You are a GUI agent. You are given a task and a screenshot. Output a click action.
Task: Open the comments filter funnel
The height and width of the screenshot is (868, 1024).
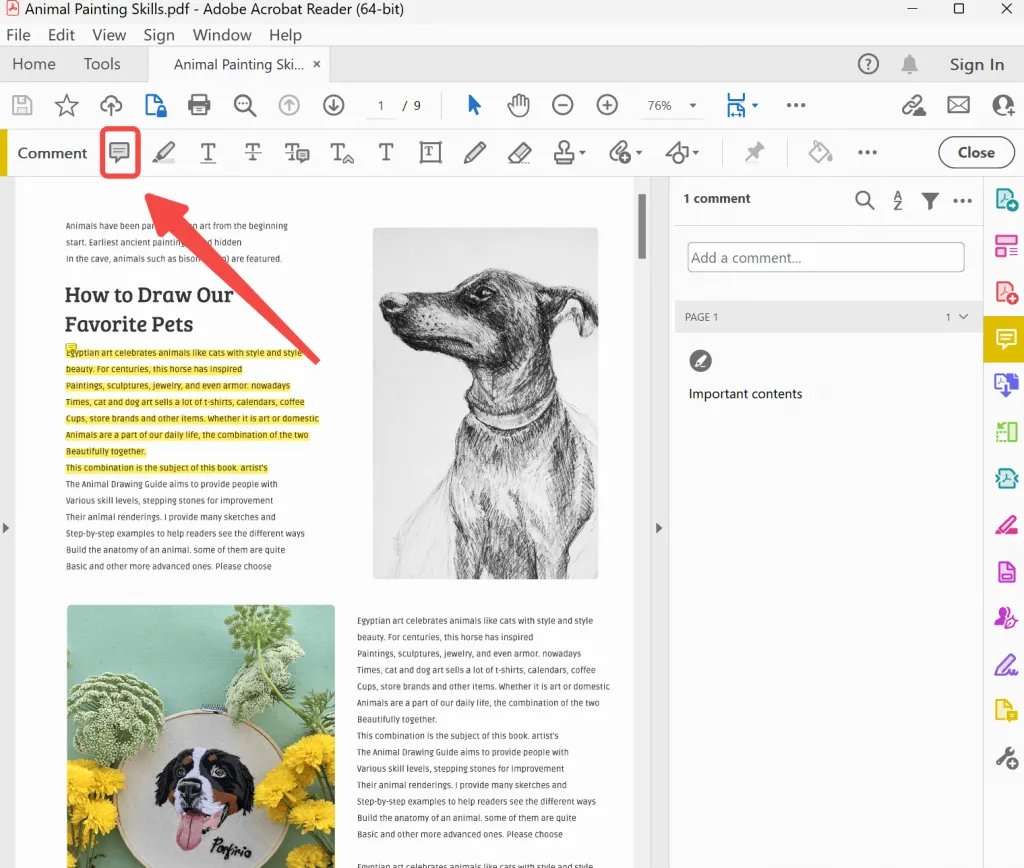tap(930, 200)
